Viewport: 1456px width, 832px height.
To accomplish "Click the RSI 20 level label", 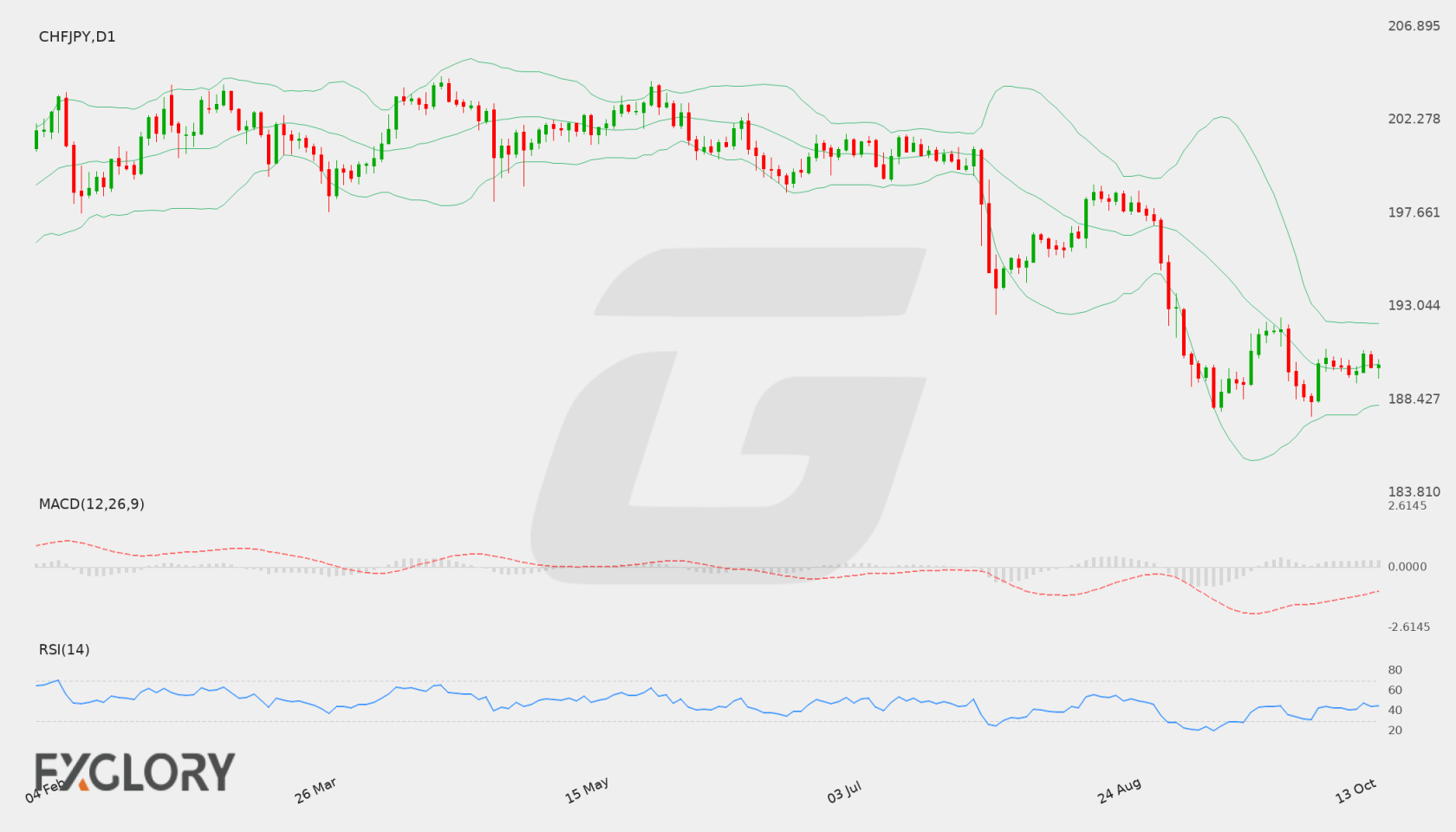I will 1395,730.
